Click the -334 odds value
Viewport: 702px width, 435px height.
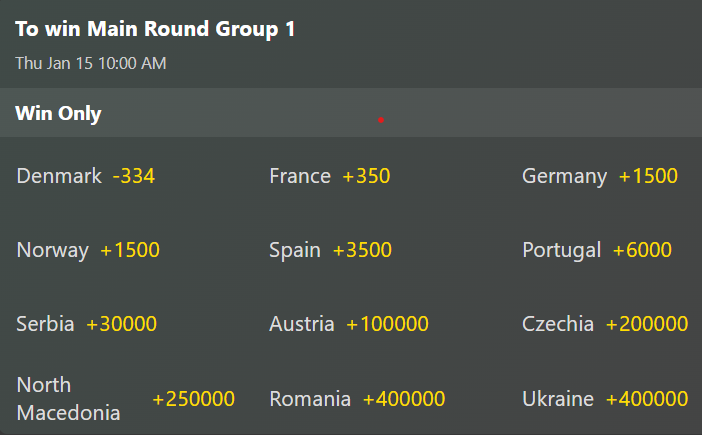click(x=134, y=177)
